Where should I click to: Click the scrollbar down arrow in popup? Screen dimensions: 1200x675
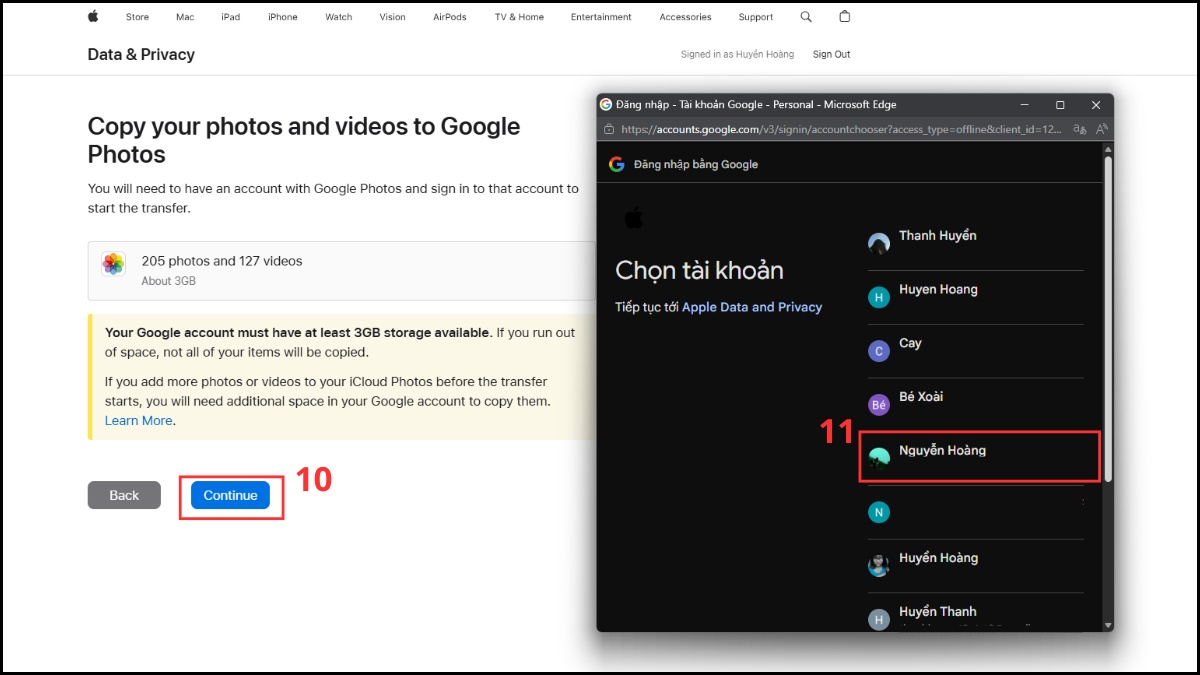point(1107,625)
